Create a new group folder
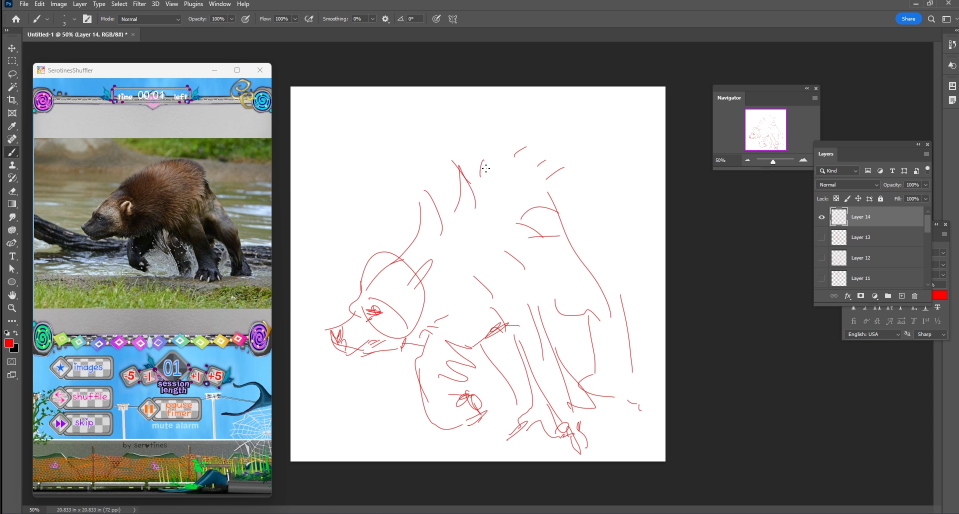Screen dimensions: 959x514 coord(887,296)
